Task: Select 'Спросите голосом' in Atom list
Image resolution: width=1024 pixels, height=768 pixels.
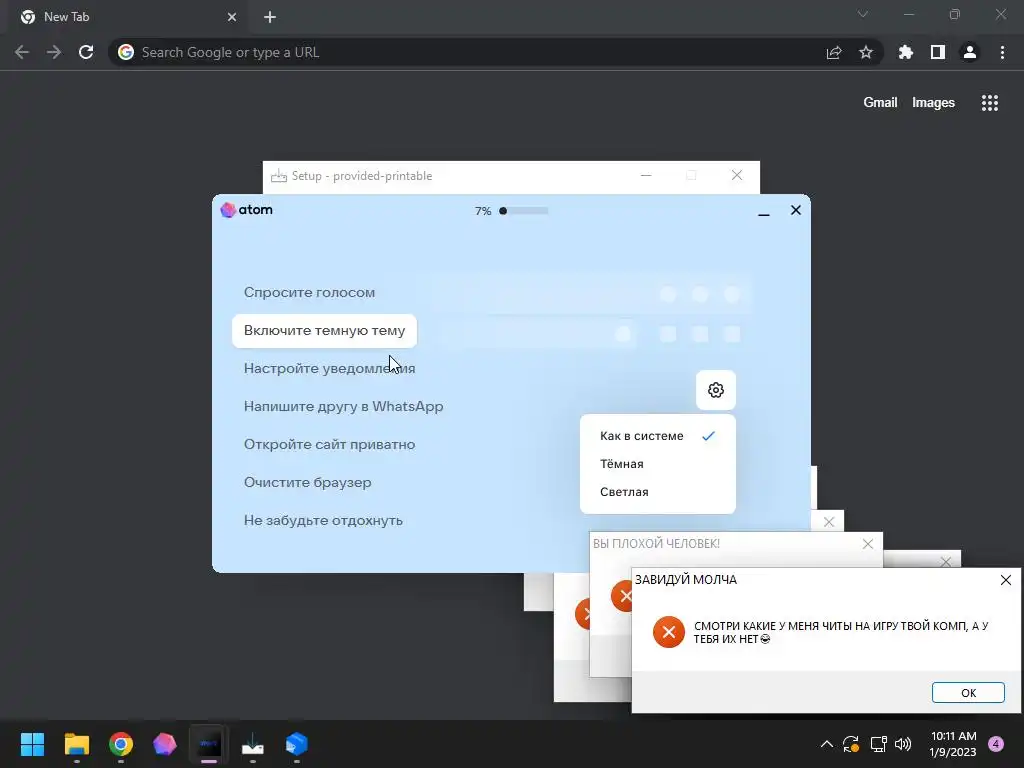Action: pyautogui.click(x=309, y=293)
